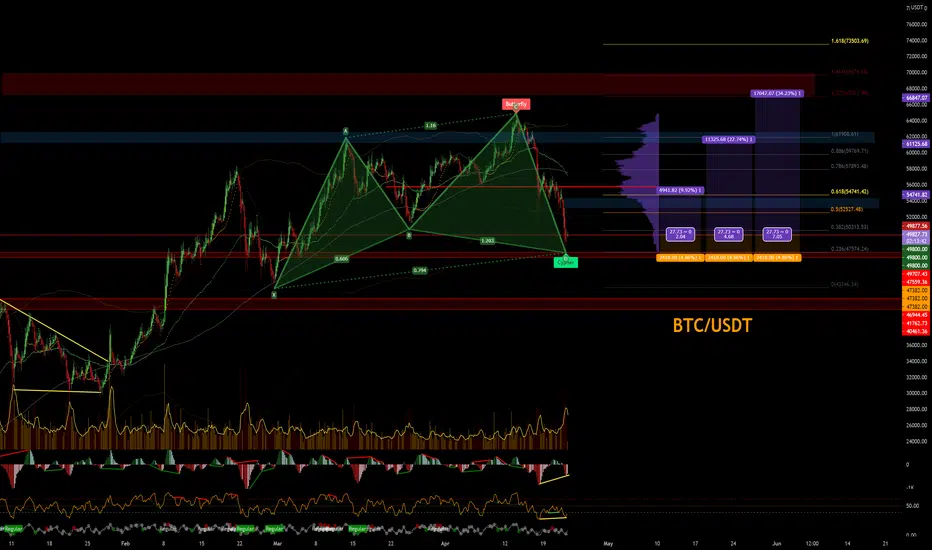Select the 1.16 ratio label on pattern
This screenshot has height=550, width=932.
coord(431,125)
